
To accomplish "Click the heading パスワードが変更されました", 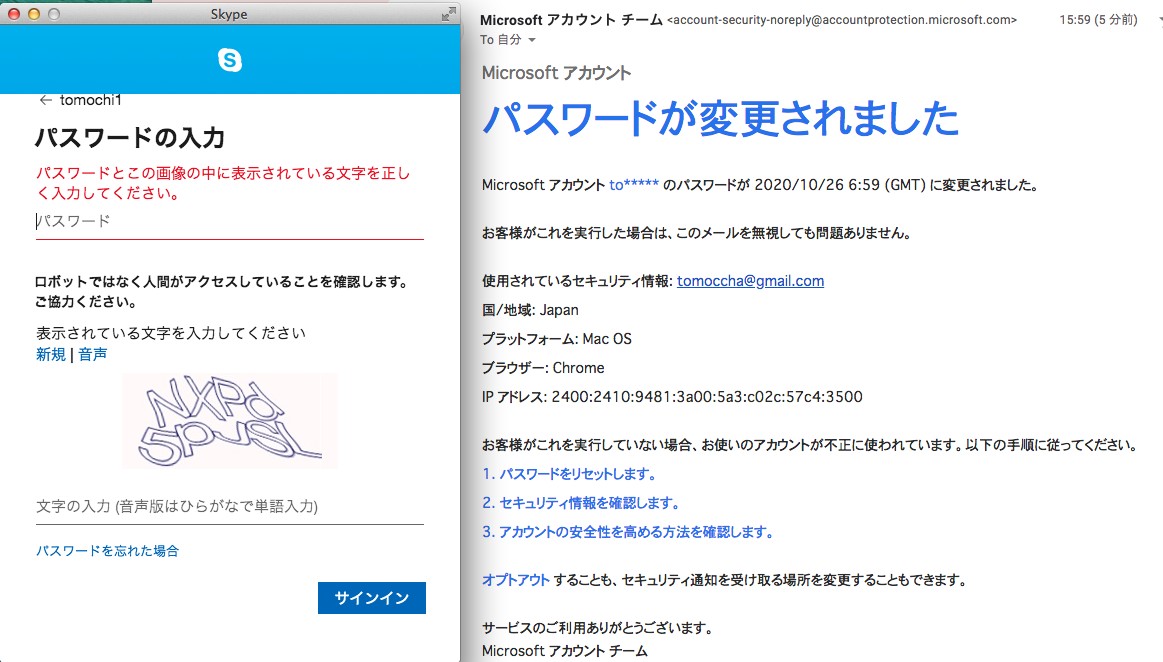I will tap(720, 119).
